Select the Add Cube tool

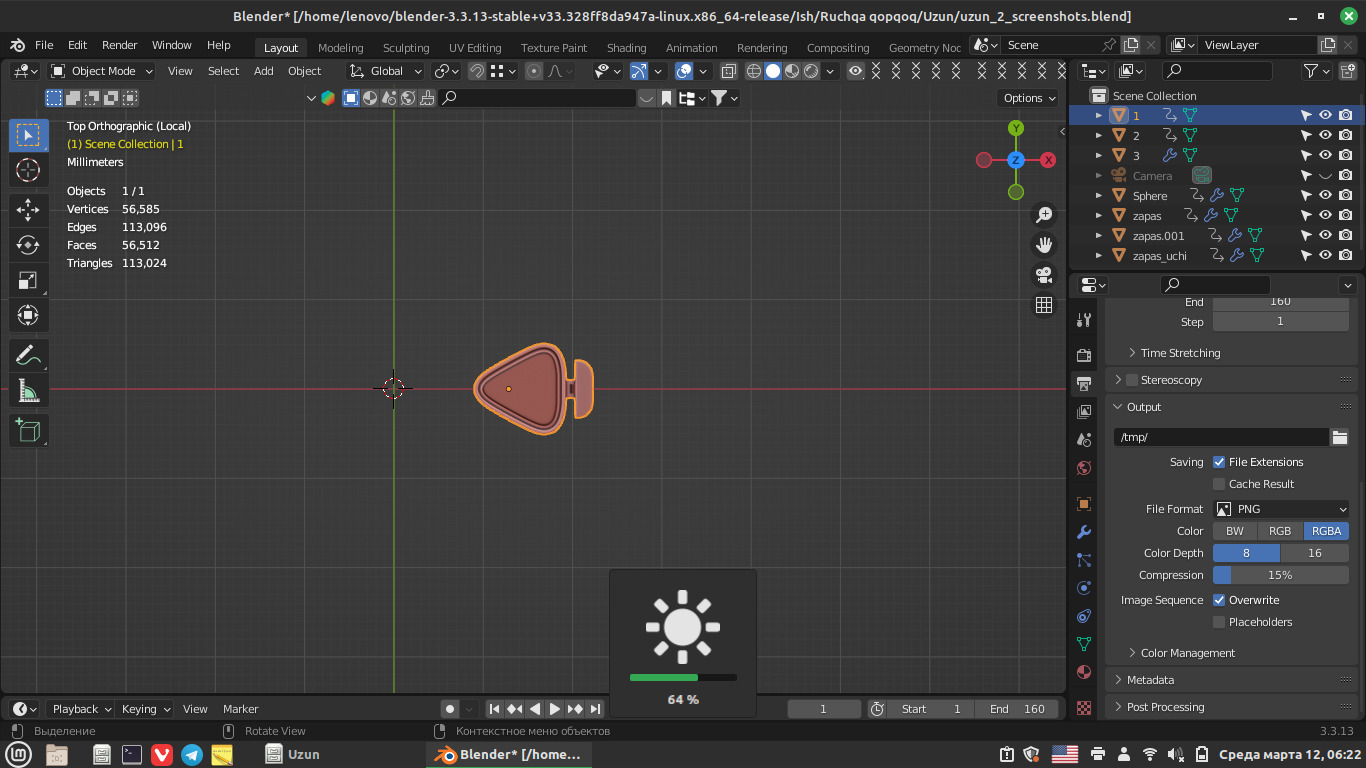point(28,431)
